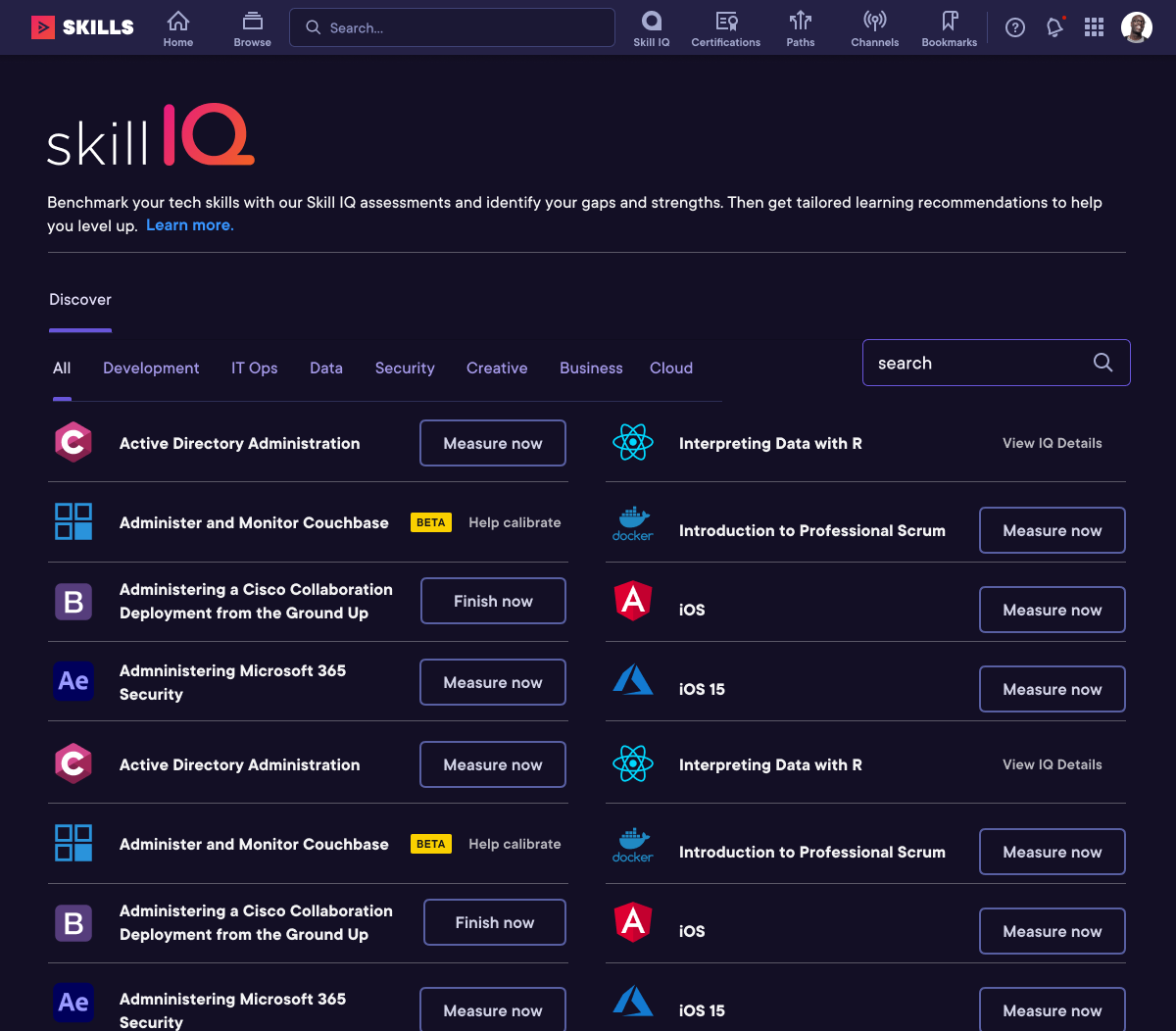
Task: Click first Help calibrate link for Couchbase
Action: tap(514, 522)
